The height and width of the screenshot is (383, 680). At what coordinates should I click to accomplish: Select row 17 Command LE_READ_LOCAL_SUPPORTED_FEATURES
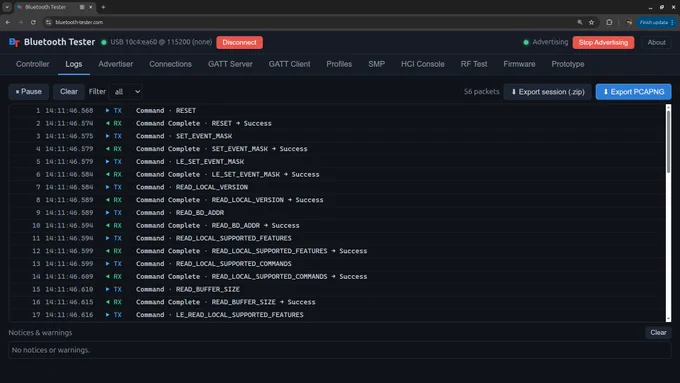[x=337, y=315]
